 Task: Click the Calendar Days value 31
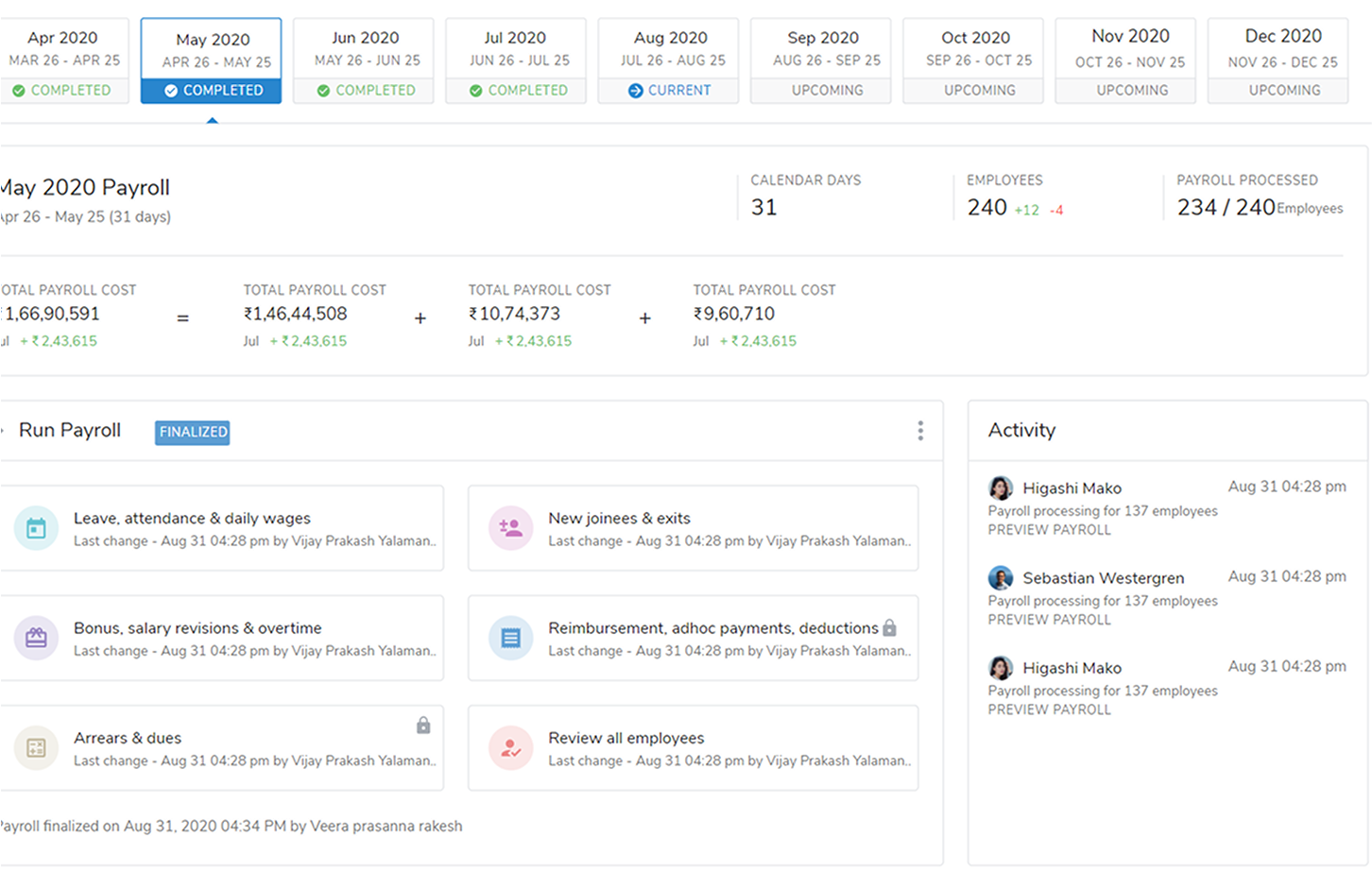763,208
